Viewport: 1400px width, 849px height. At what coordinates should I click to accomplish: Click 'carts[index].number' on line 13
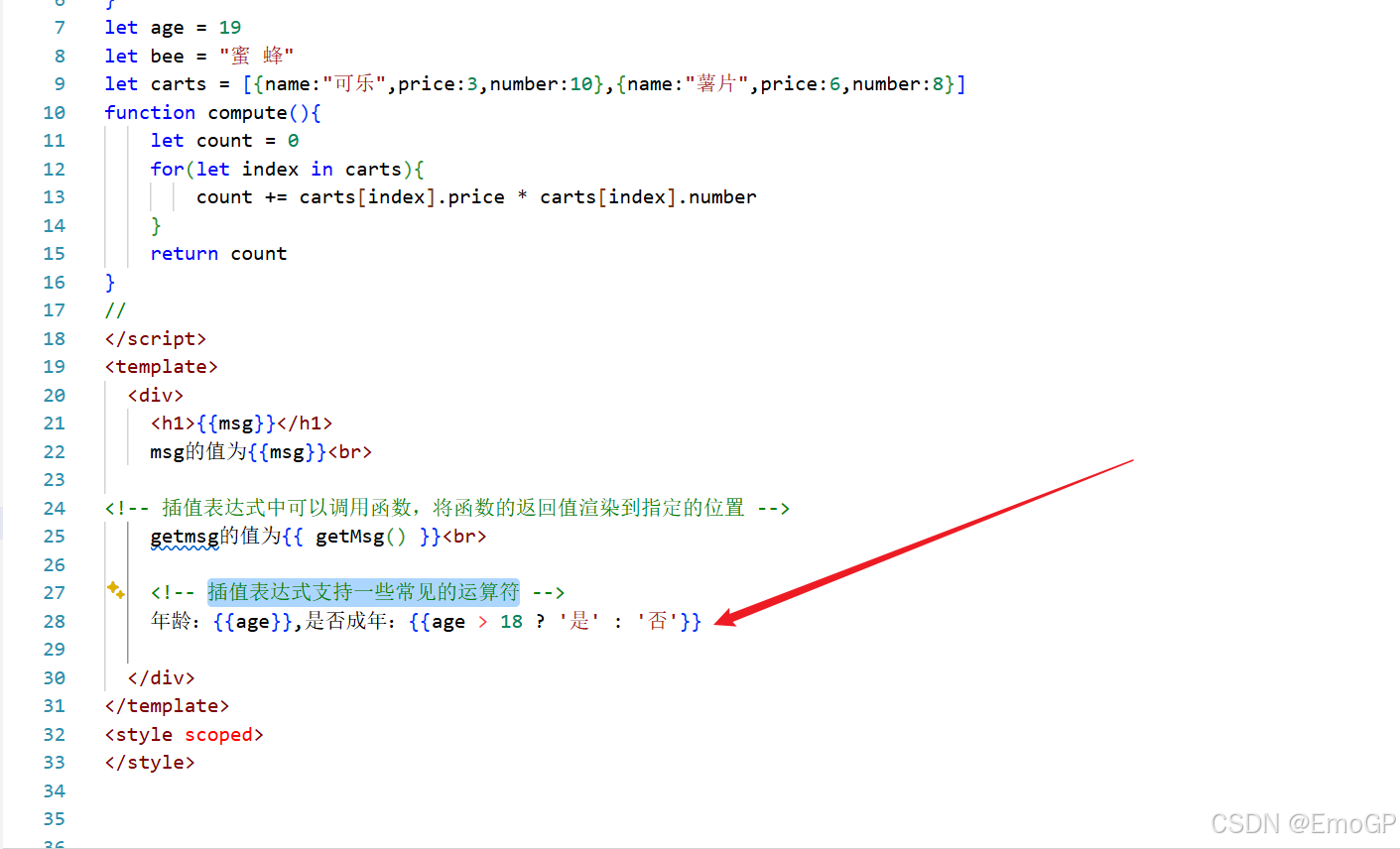[x=648, y=197]
